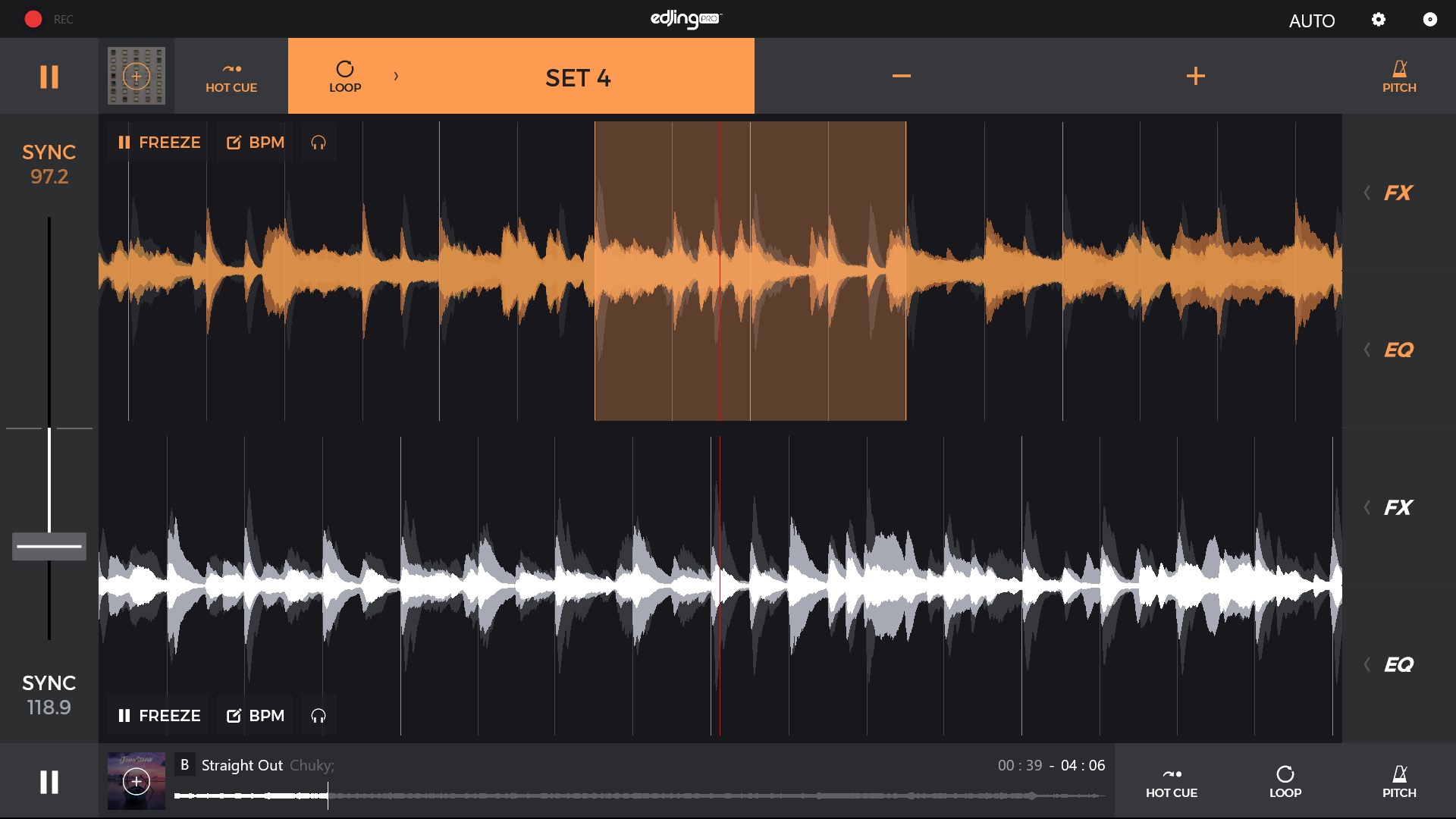Enable headphone pre-cueing on the top deck

tap(318, 142)
